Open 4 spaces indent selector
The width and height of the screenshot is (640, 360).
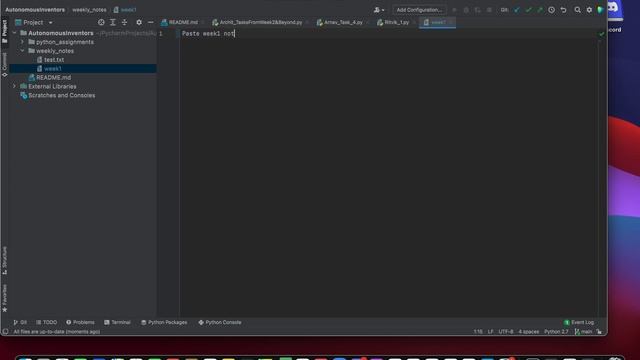coord(529,332)
